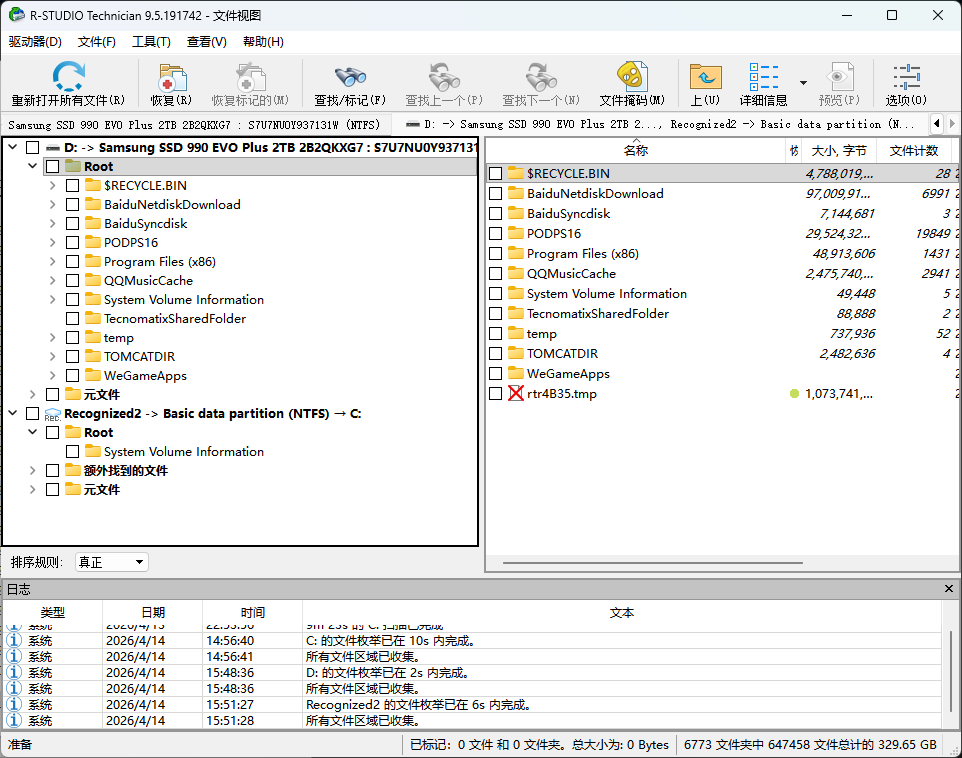Screen dimensions: 962x758
Task: Check the BaiduNetdiskDownload checkbox in tree
Action: pyautogui.click(x=73, y=205)
